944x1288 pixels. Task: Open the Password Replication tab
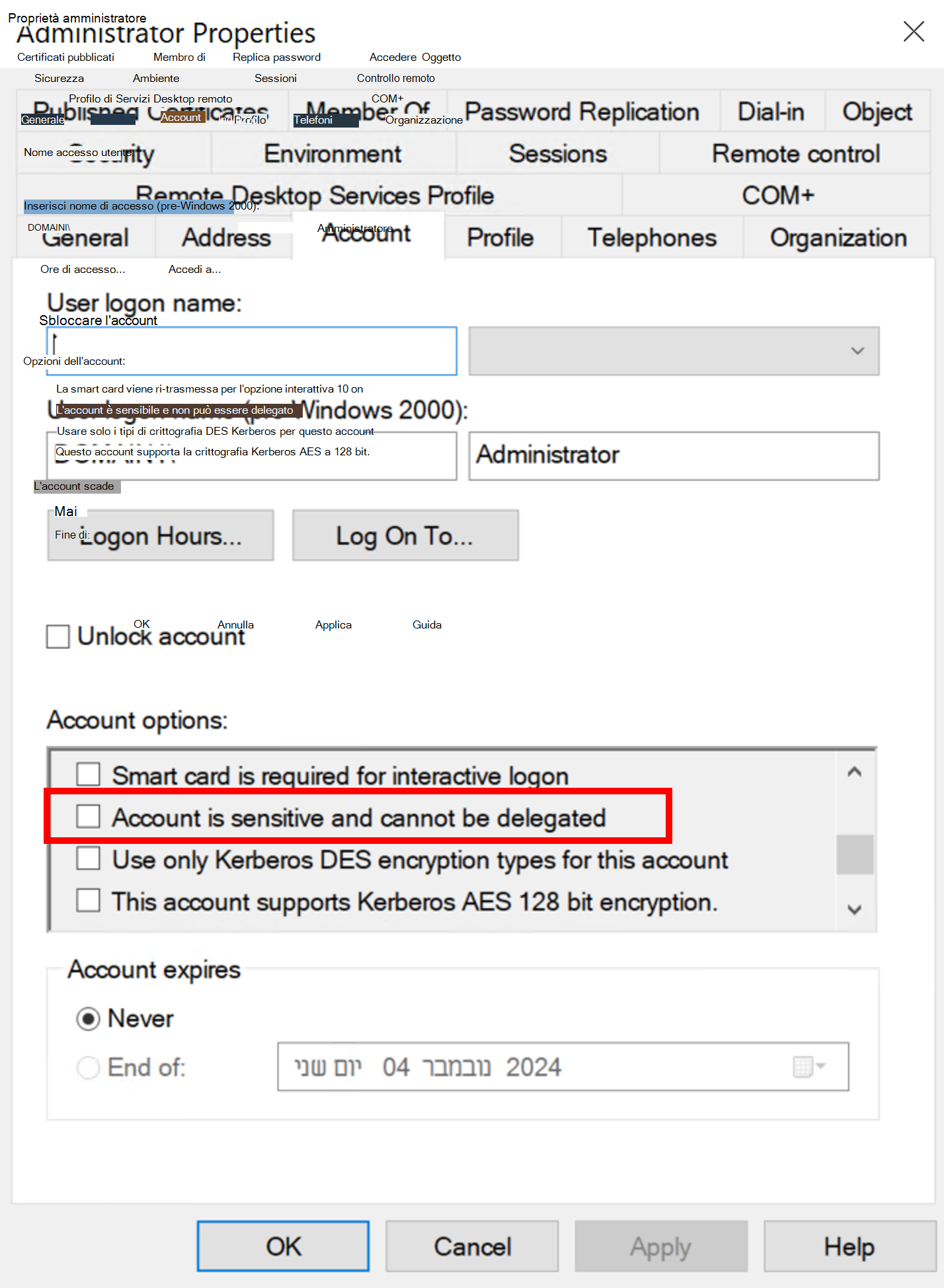tap(582, 111)
